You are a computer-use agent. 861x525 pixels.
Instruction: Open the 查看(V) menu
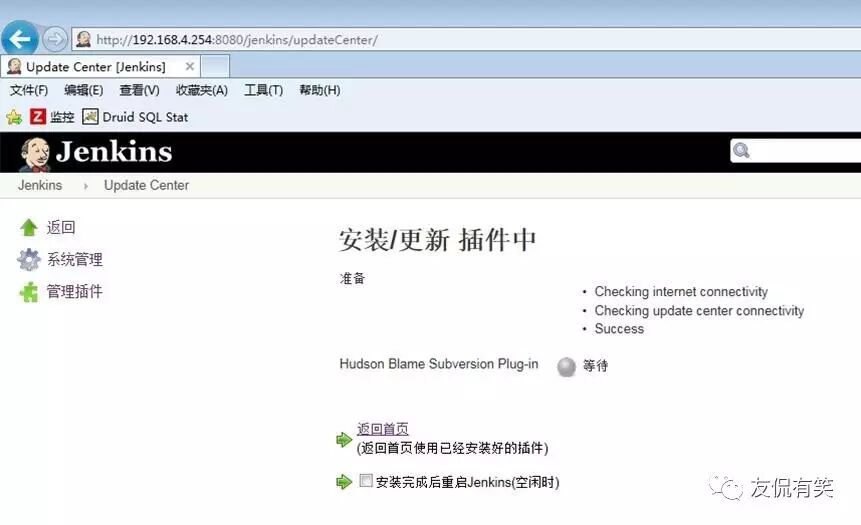click(x=139, y=90)
